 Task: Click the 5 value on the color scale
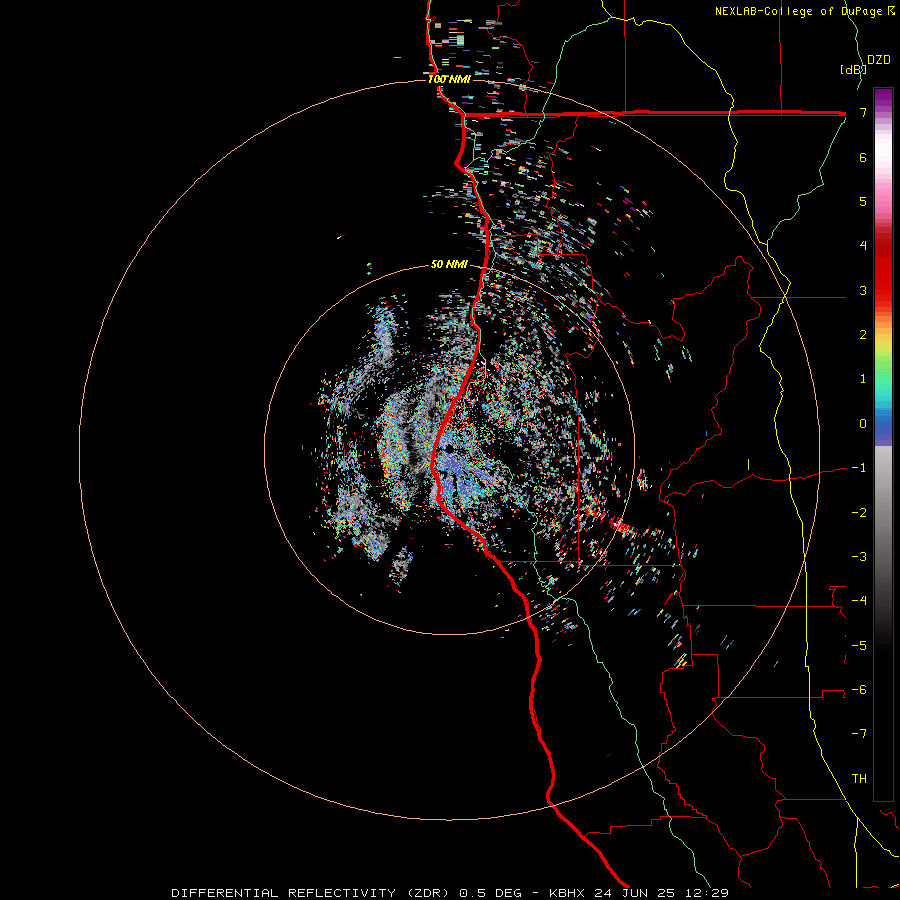pyautogui.click(x=863, y=201)
